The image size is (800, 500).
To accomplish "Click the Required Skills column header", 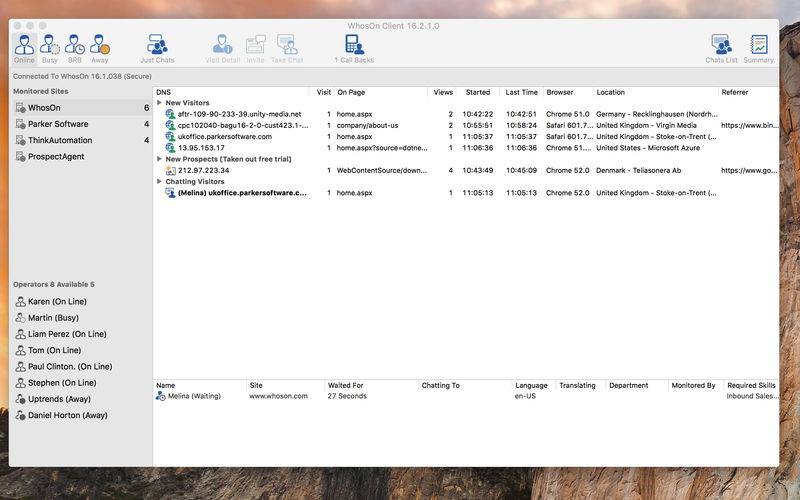I will click(751, 385).
